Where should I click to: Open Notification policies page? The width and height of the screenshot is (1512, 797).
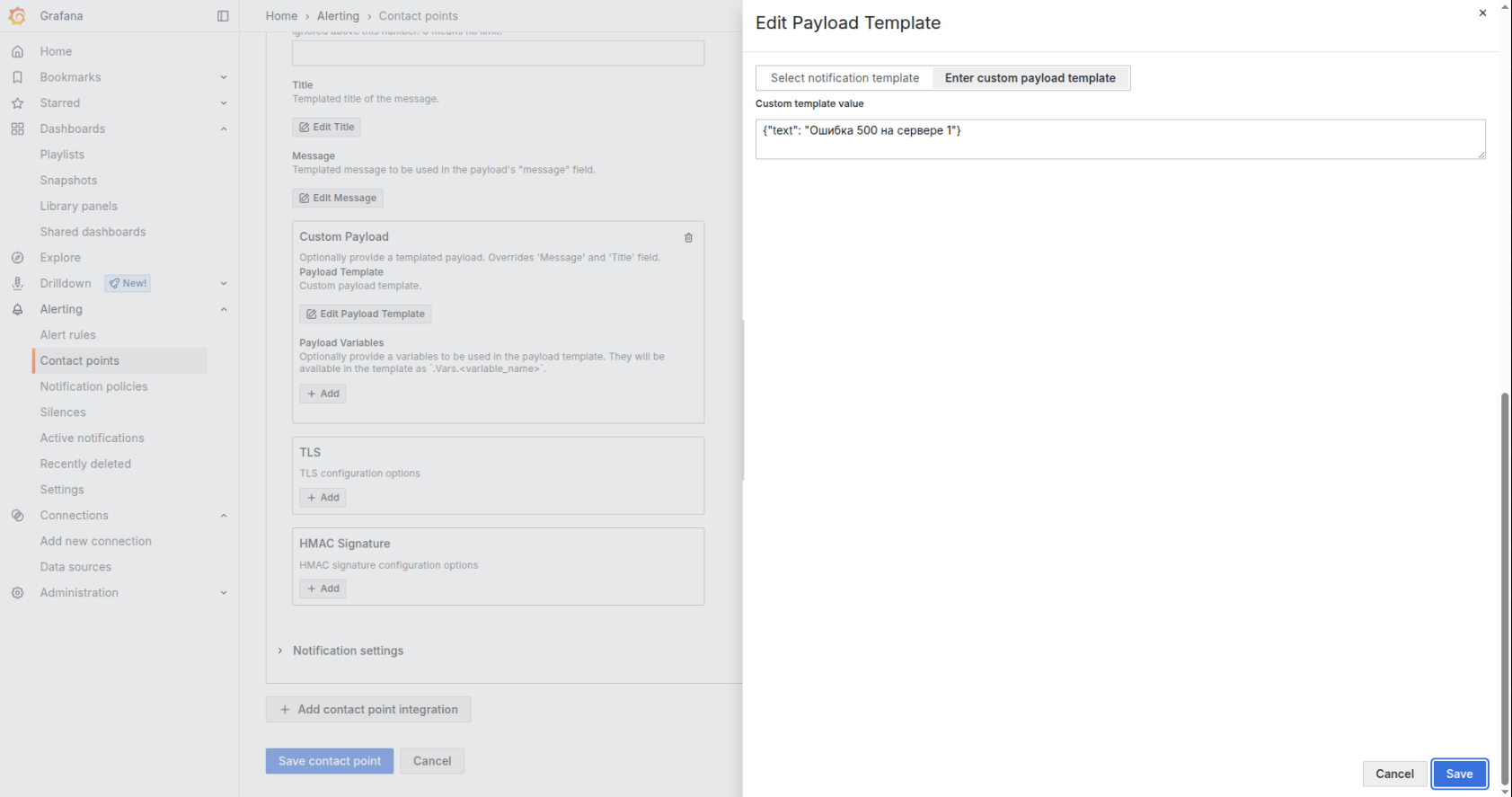pyautogui.click(x=93, y=386)
